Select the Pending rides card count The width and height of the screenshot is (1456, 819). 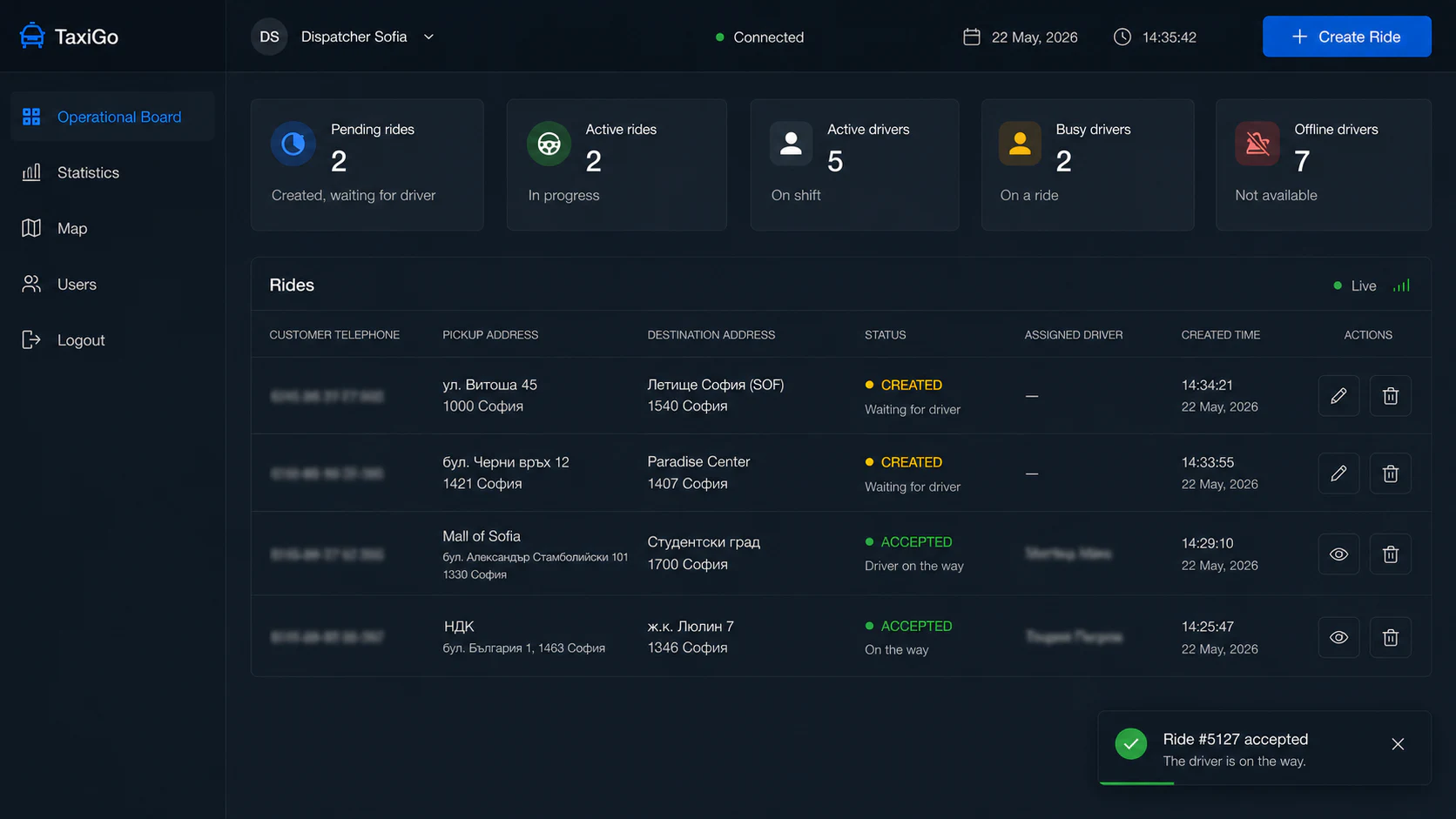click(339, 161)
